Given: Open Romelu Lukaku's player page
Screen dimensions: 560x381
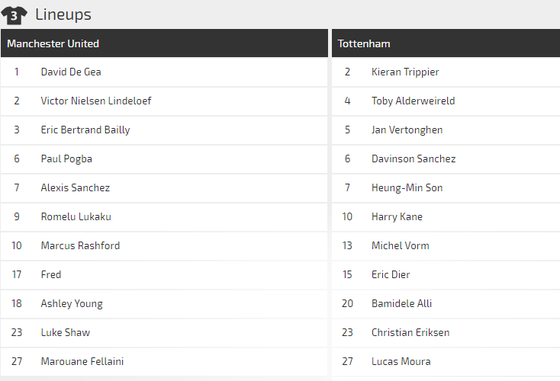Looking at the screenshot, I should [76, 216].
